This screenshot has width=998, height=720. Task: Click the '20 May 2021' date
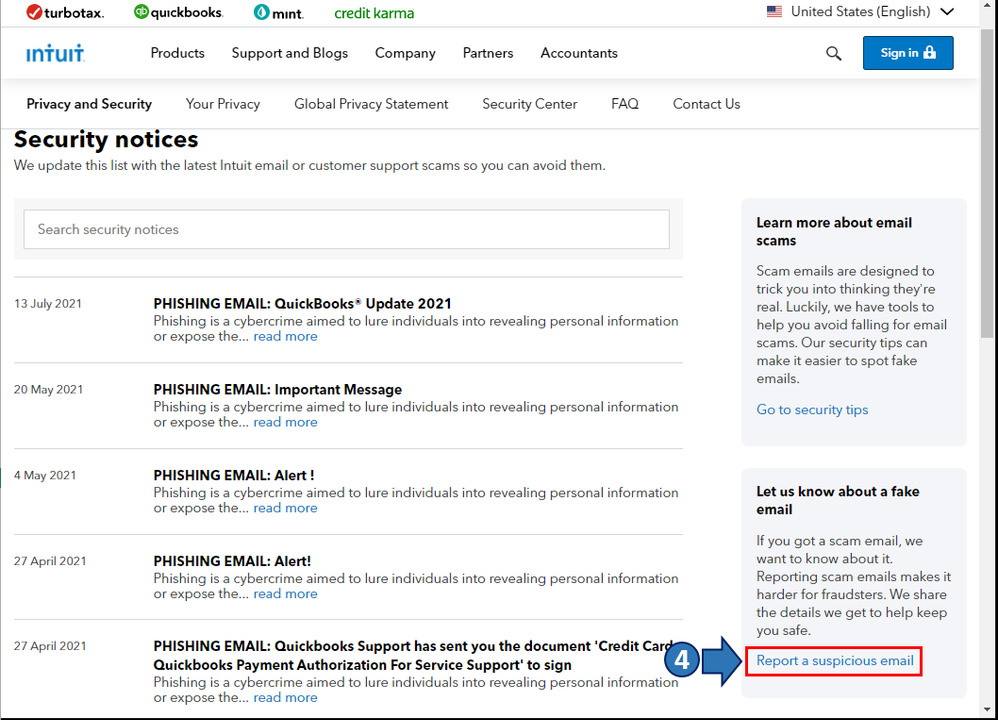point(48,390)
